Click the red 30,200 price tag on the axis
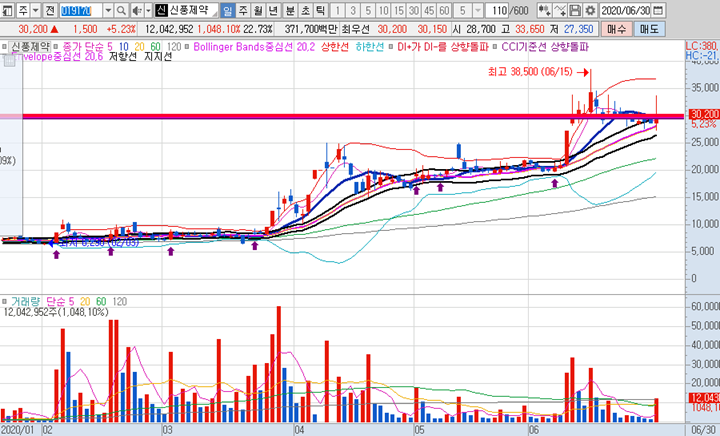This screenshot has width=720, height=436. [x=704, y=114]
